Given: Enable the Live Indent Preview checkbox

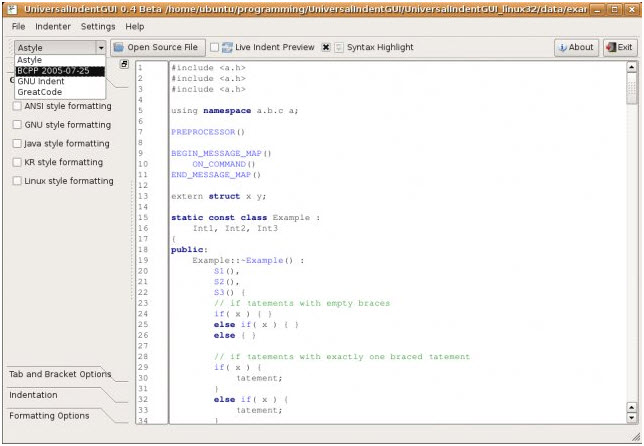Looking at the screenshot, I should coord(214,48).
